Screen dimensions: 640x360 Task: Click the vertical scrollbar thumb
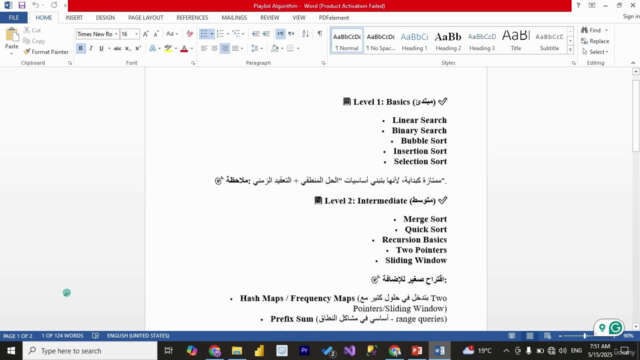click(x=636, y=116)
